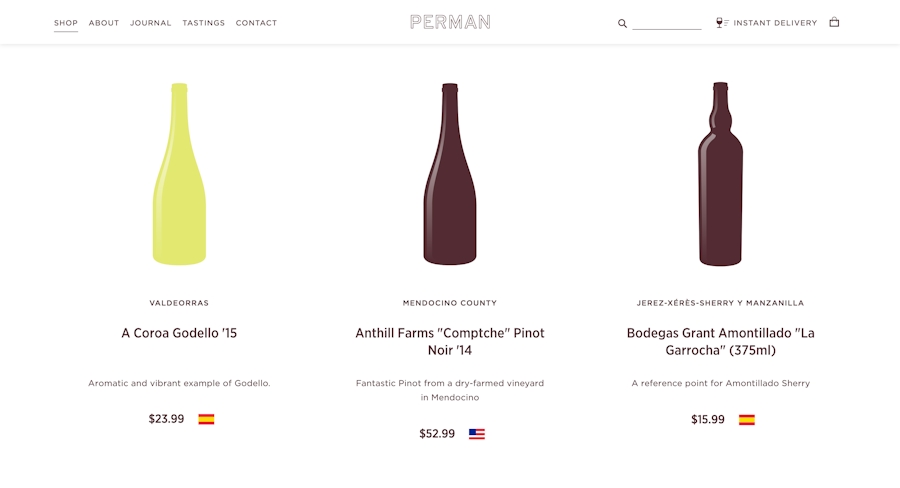The height and width of the screenshot is (488, 900).
Task: Open the Shop menu item
Action: [66, 23]
